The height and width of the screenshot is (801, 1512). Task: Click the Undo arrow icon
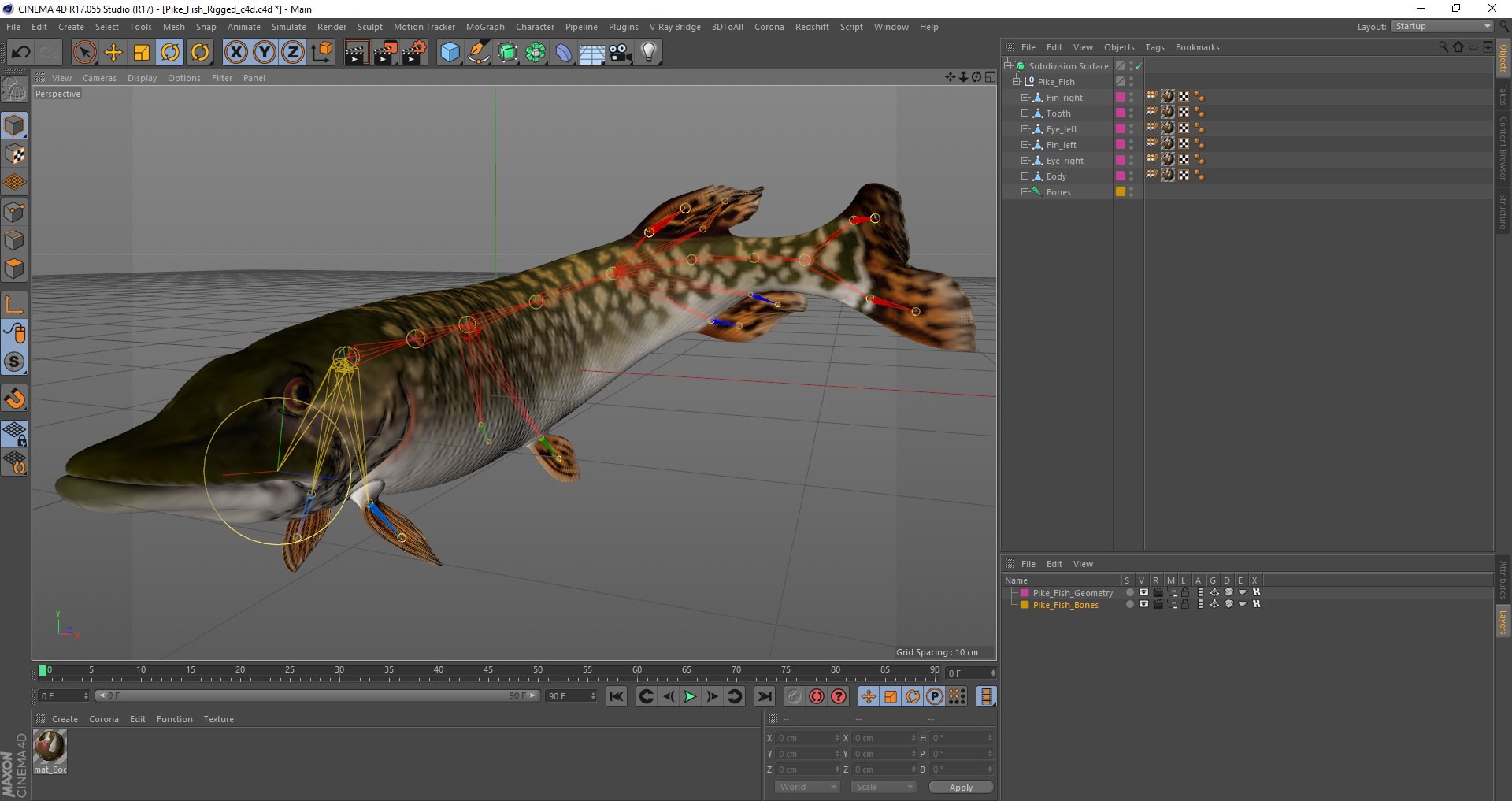pyautogui.click(x=21, y=53)
